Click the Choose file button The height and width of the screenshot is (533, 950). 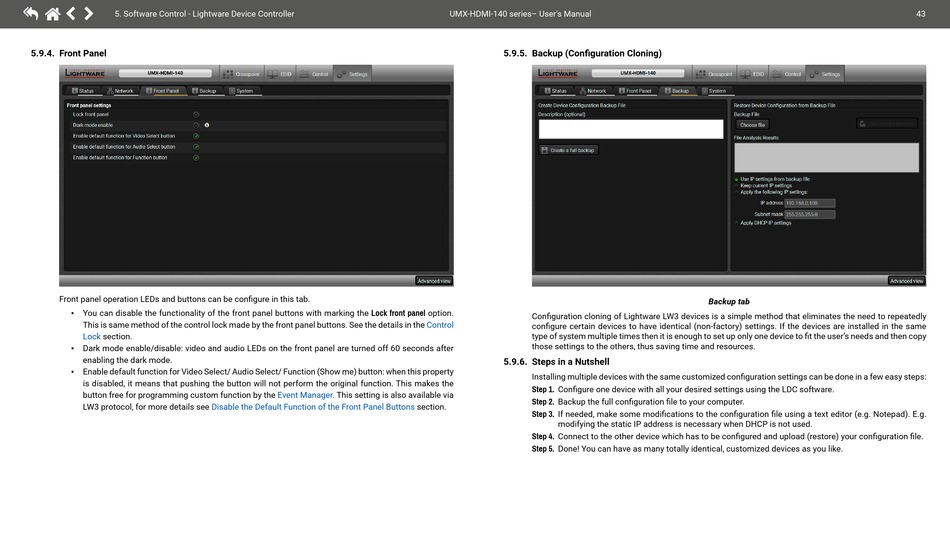coord(752,125)
